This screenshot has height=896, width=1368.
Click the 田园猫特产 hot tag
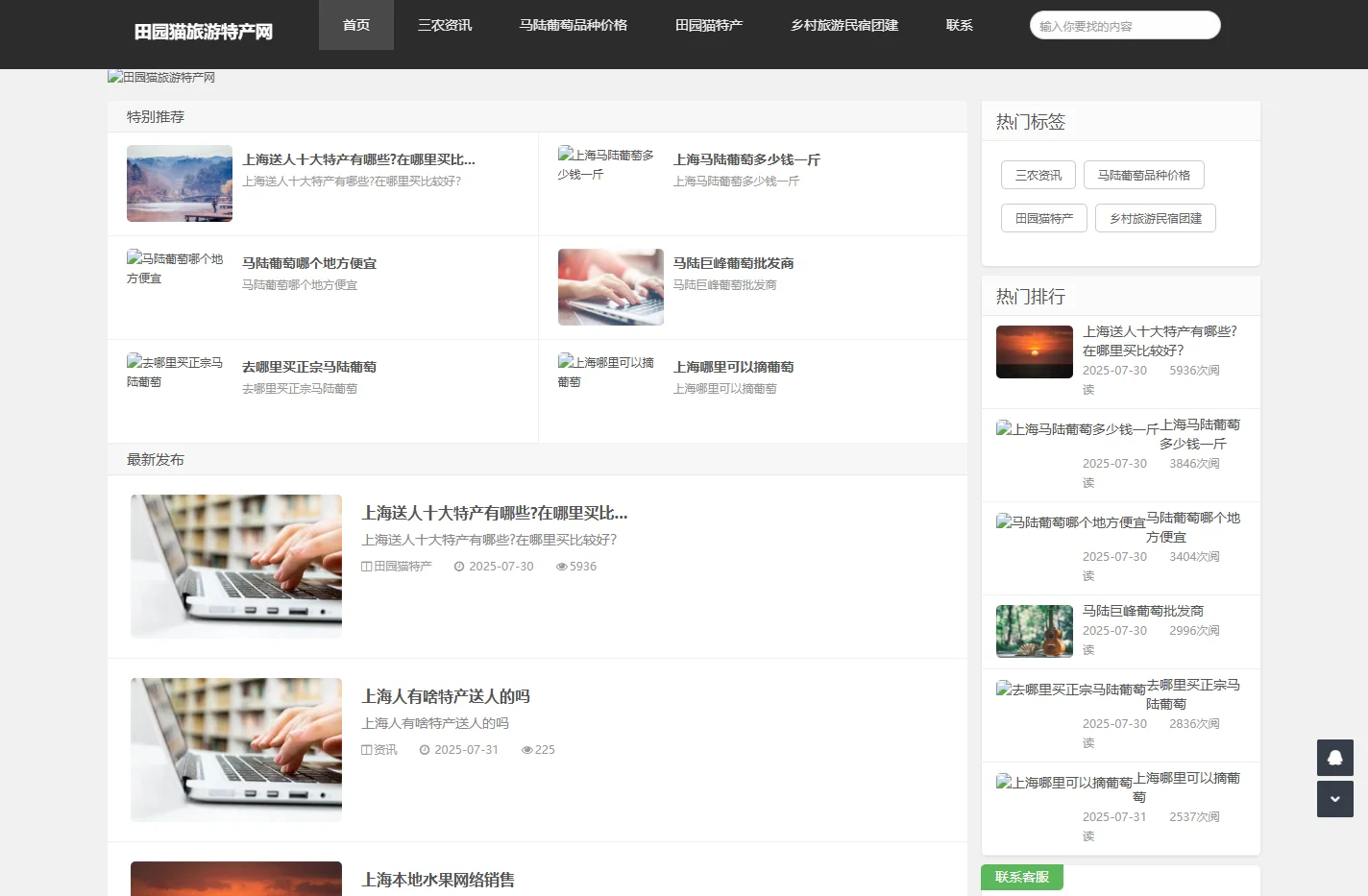click(1044, 218)
